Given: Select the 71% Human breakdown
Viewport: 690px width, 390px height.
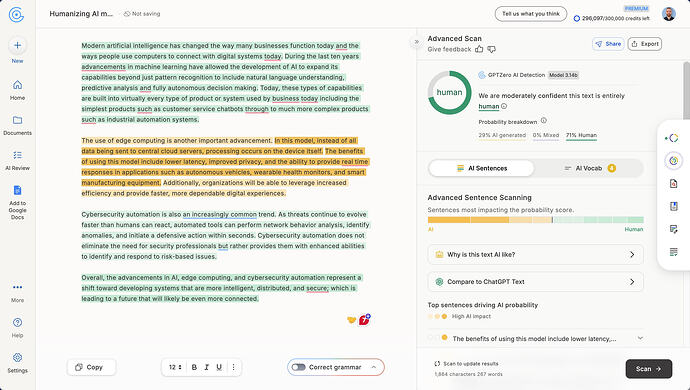Looking at the screenshot, I should 581,135.
